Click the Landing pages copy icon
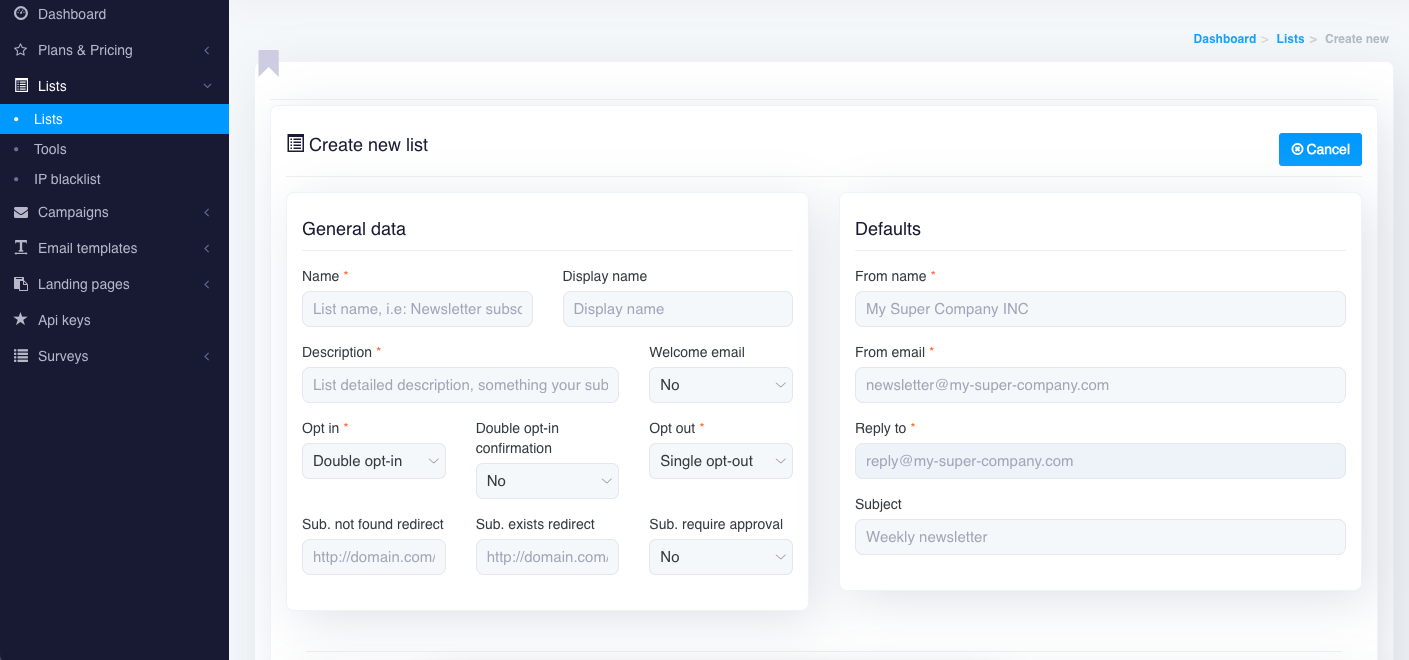The height and width of the screenshot is (660, 1409). (x=21, y=284)
